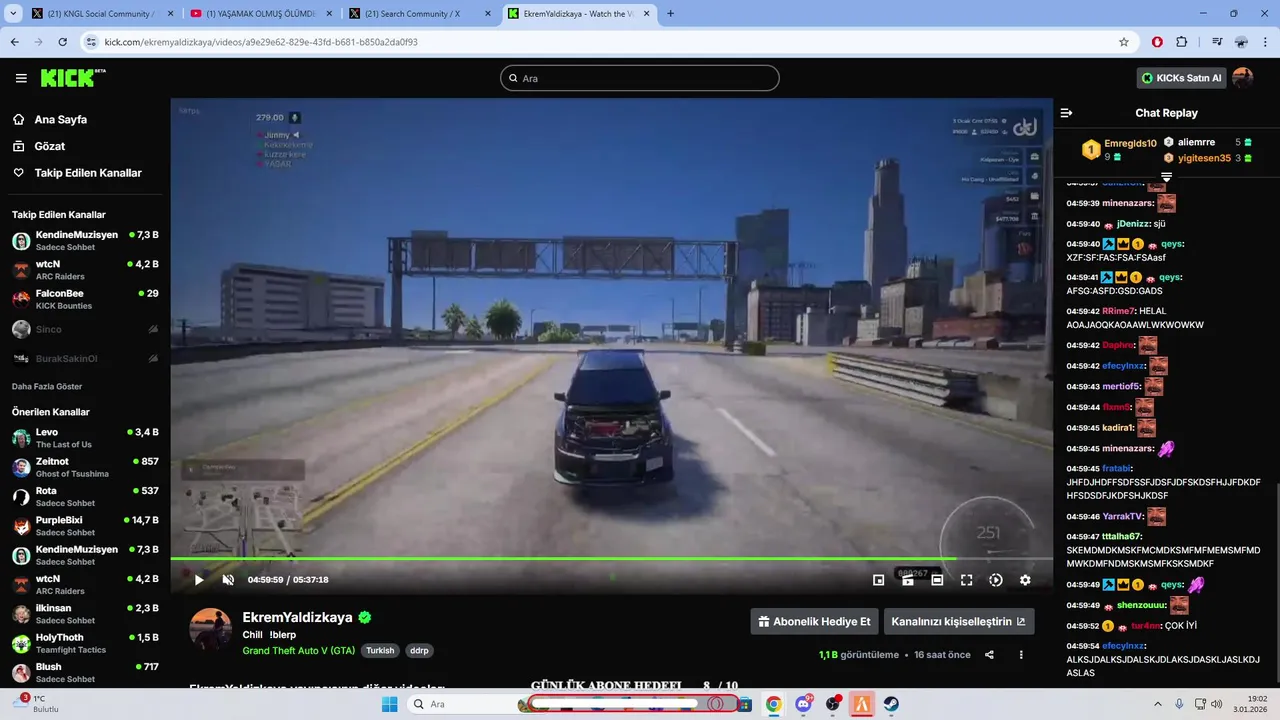Viewport: 1280px width, 720px height.
Task: Expand Daha Fazla Göster channels
Action: coord(47,386)
